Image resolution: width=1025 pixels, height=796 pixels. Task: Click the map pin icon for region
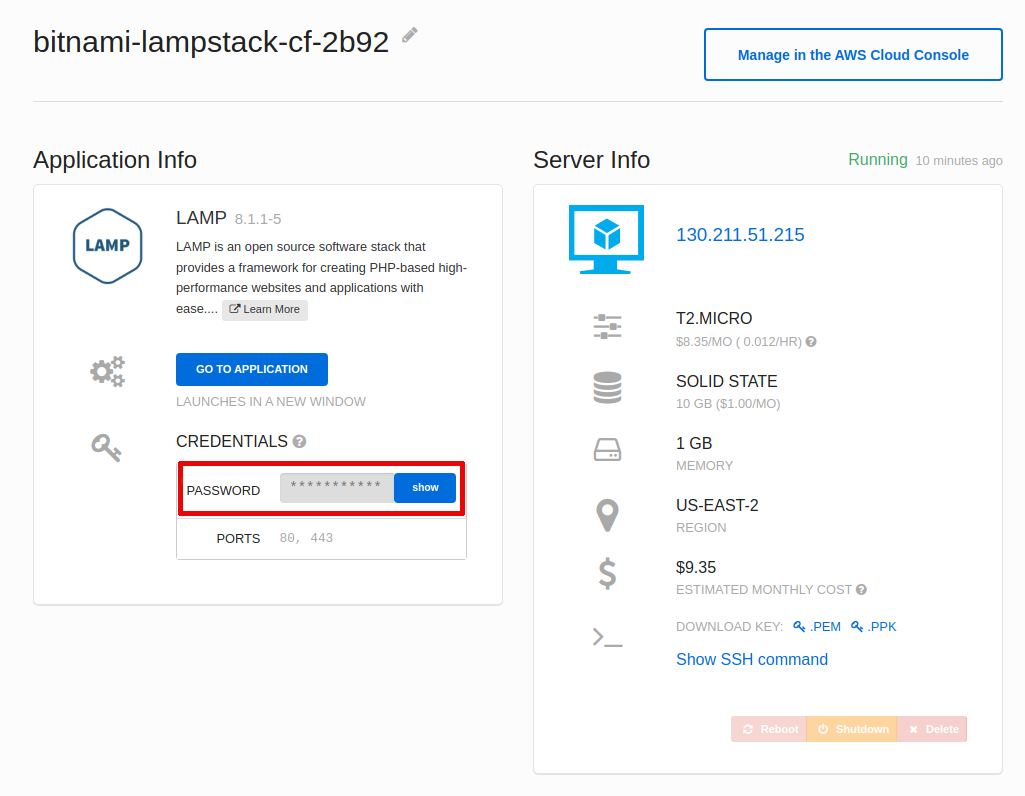(607, 515)
